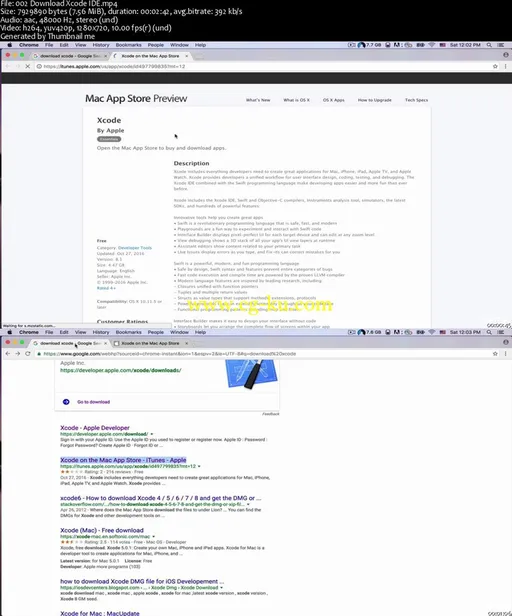Screen dimensions: 512x616
Task: Open the Bookmarks menu in upper menu bar
Action: tap(128, 45)
